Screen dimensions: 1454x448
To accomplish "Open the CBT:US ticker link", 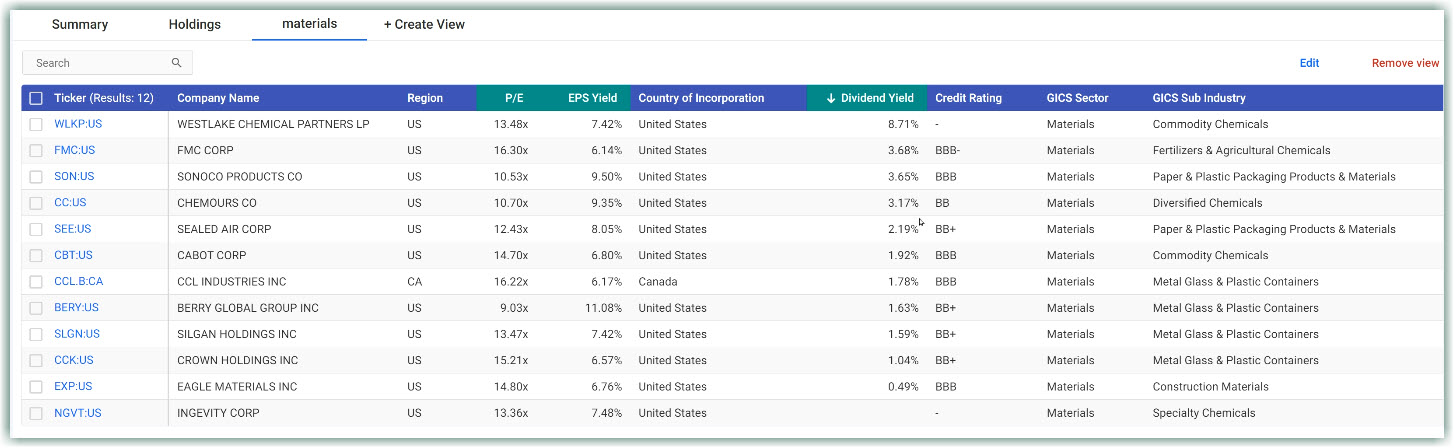I will (x=73, y=255).
